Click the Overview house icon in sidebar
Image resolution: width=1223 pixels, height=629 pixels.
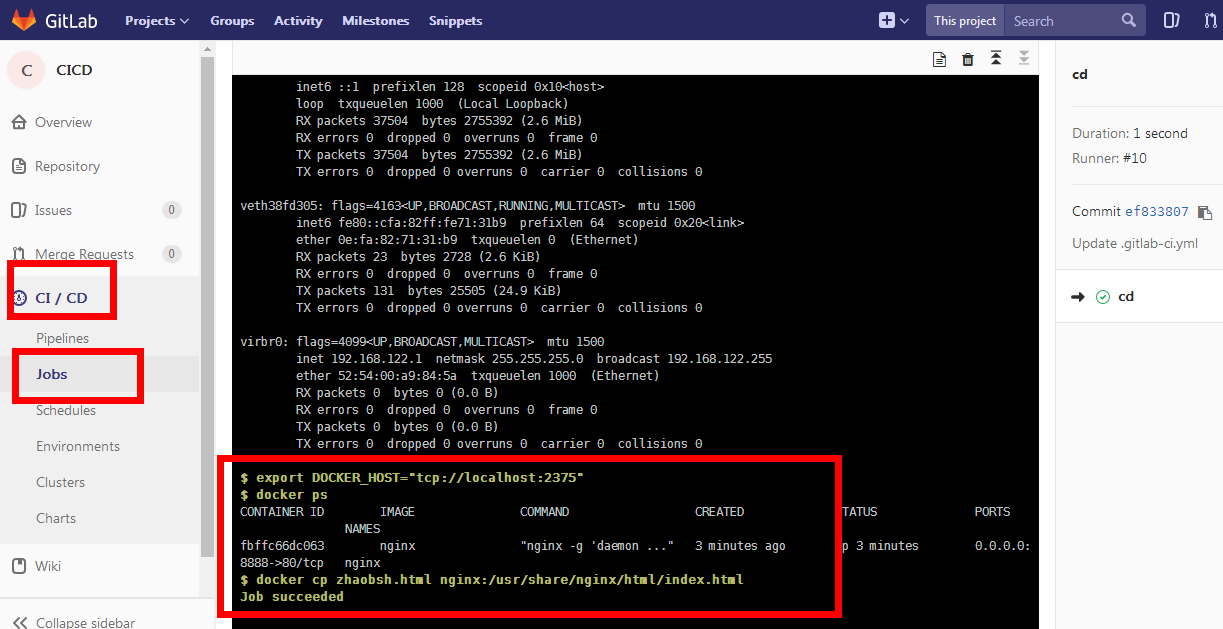click(x=18, y=122)
